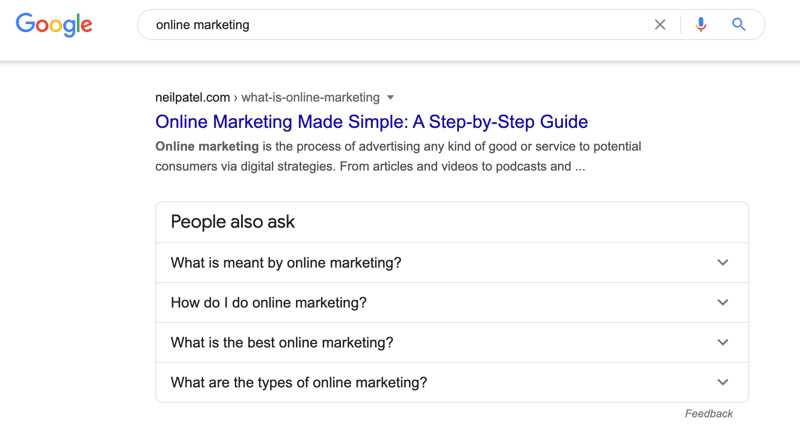The image size is (800, 440).
Task: Focus the search box containing 'online marketing'
Action: point(398,25)
